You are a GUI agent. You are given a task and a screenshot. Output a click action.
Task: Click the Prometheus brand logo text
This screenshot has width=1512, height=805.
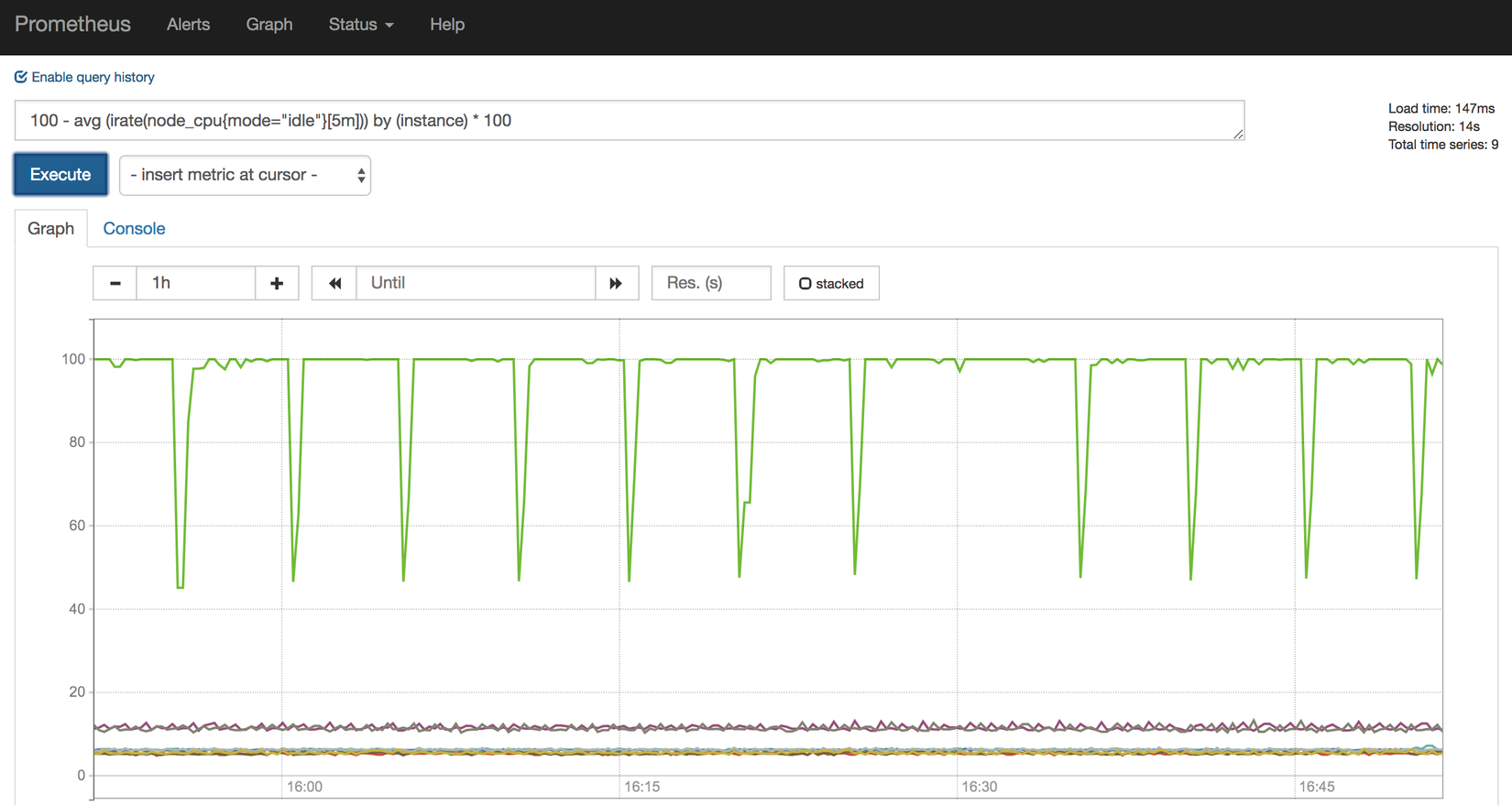(72, 25)
